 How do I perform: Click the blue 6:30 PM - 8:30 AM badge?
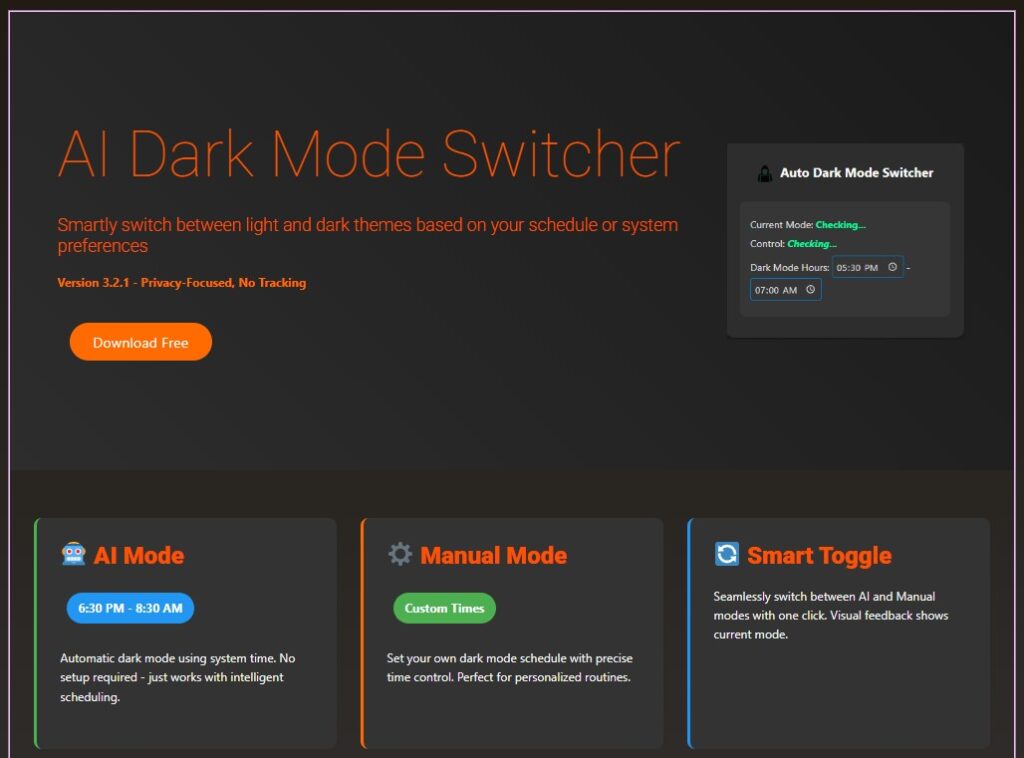pos(130,608)
